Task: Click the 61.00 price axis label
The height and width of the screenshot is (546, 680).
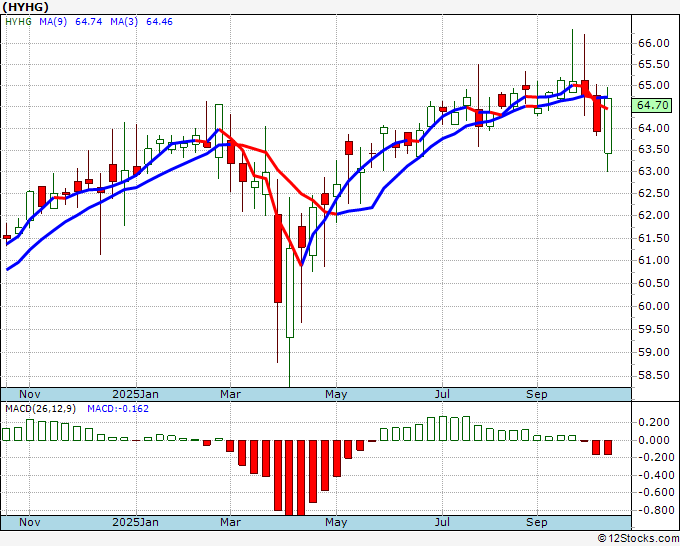Action: 654,260
